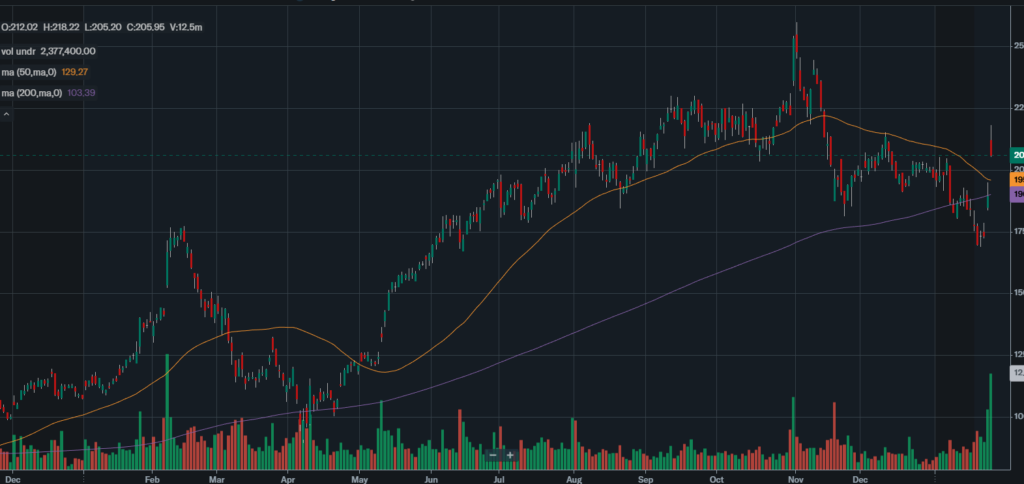
Task: Click the purple 200 MA price tag
Action: point(1017,195)
